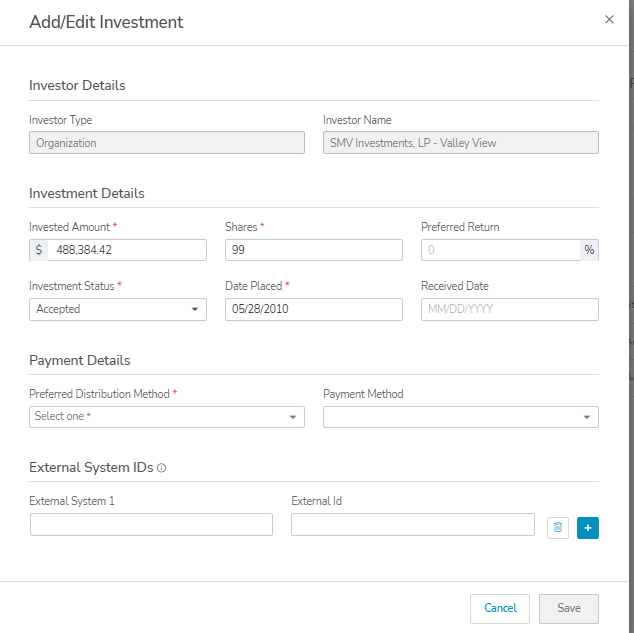The width and height of the screenshot is (634, 633).
Task: Click the External System 1 text box
Action: pos(151,525)
